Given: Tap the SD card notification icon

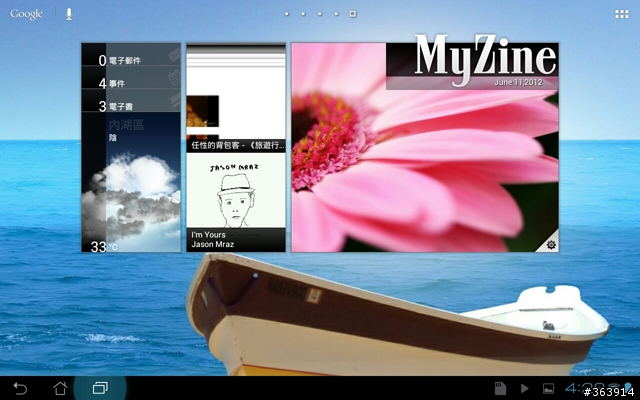Looking at the screenshot, I should [x=500, y=388].
